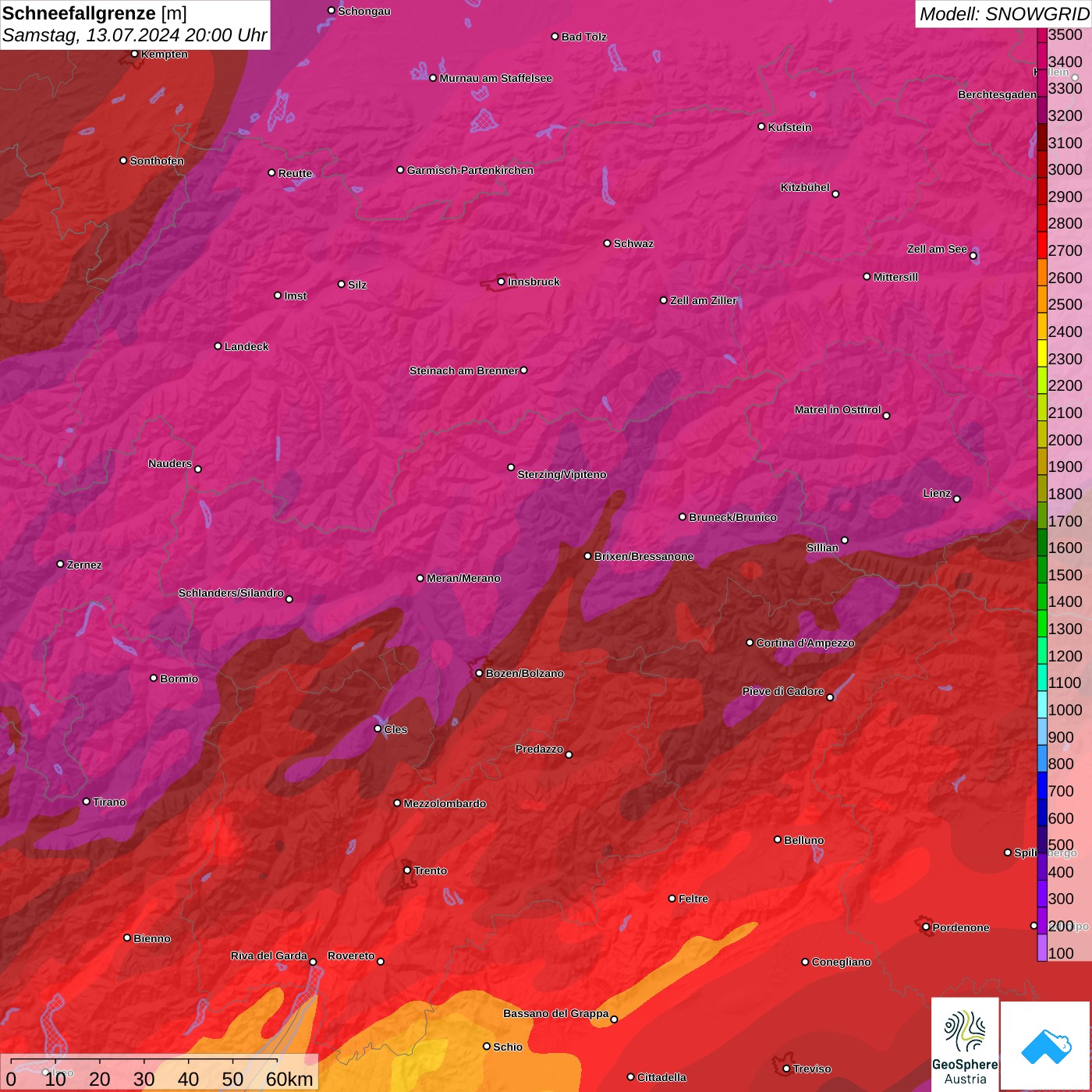Screen dimensions: 1092x1092
Task: Click the Reutte label
Action: pyautogui.click(x=295, y=173)
